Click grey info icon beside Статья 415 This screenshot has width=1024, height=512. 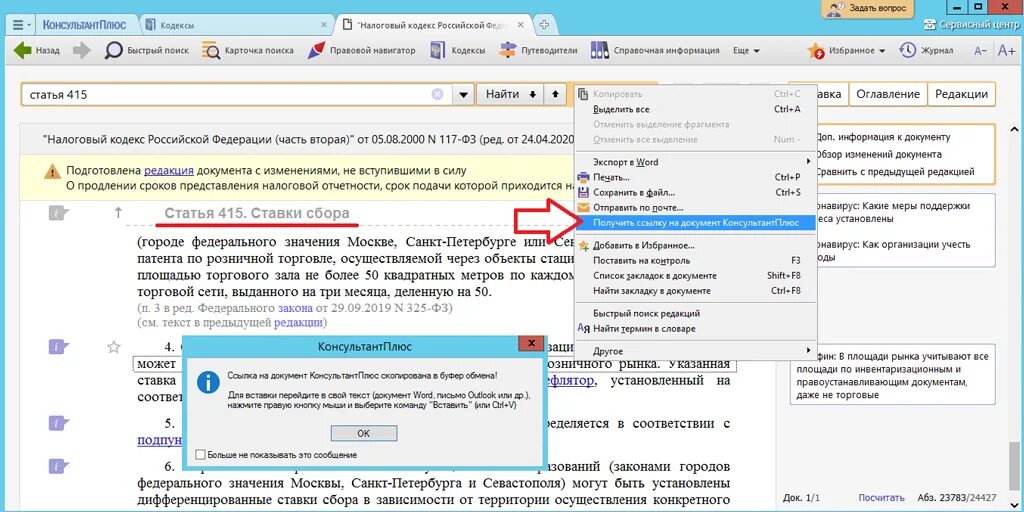[58, 212]
